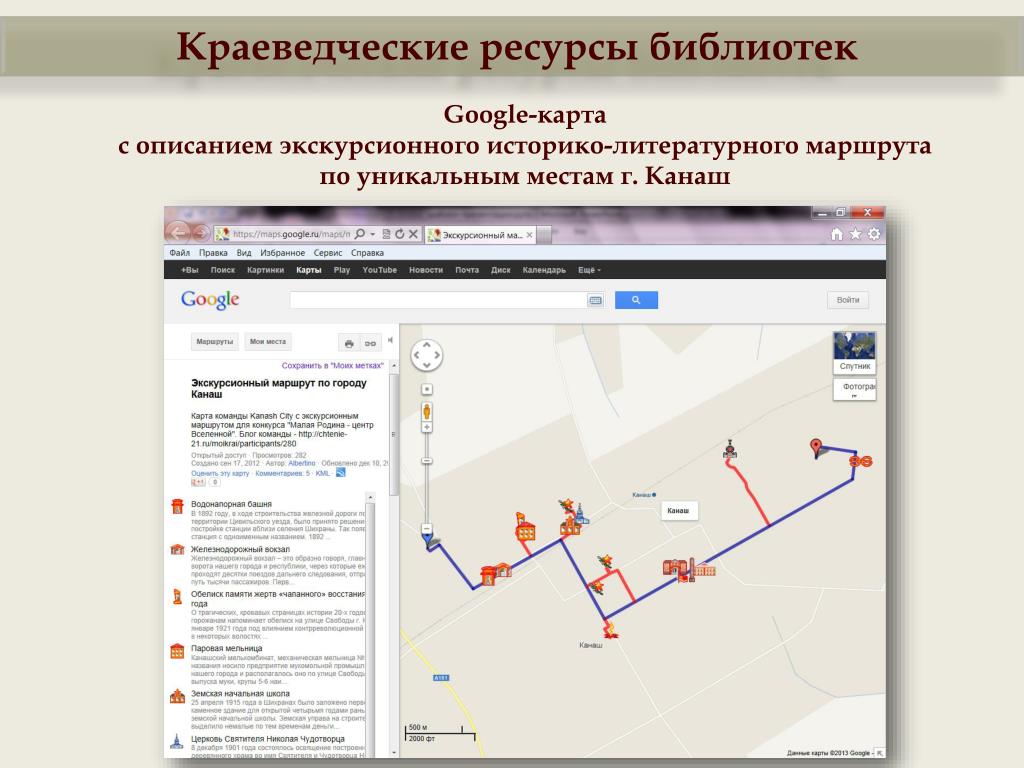Click the Маршруты button

[x=214, y=342]
